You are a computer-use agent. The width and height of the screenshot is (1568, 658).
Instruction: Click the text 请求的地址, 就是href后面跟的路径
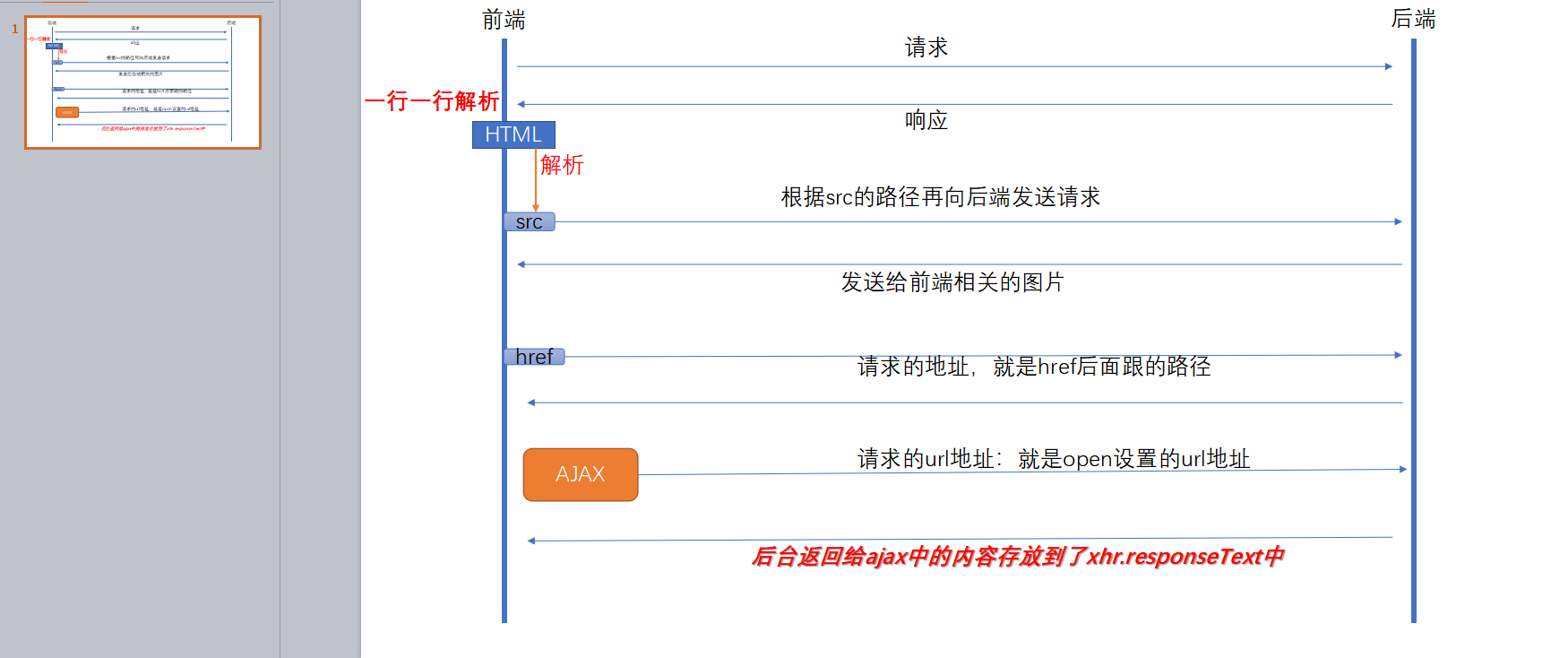coord(1034,367)
